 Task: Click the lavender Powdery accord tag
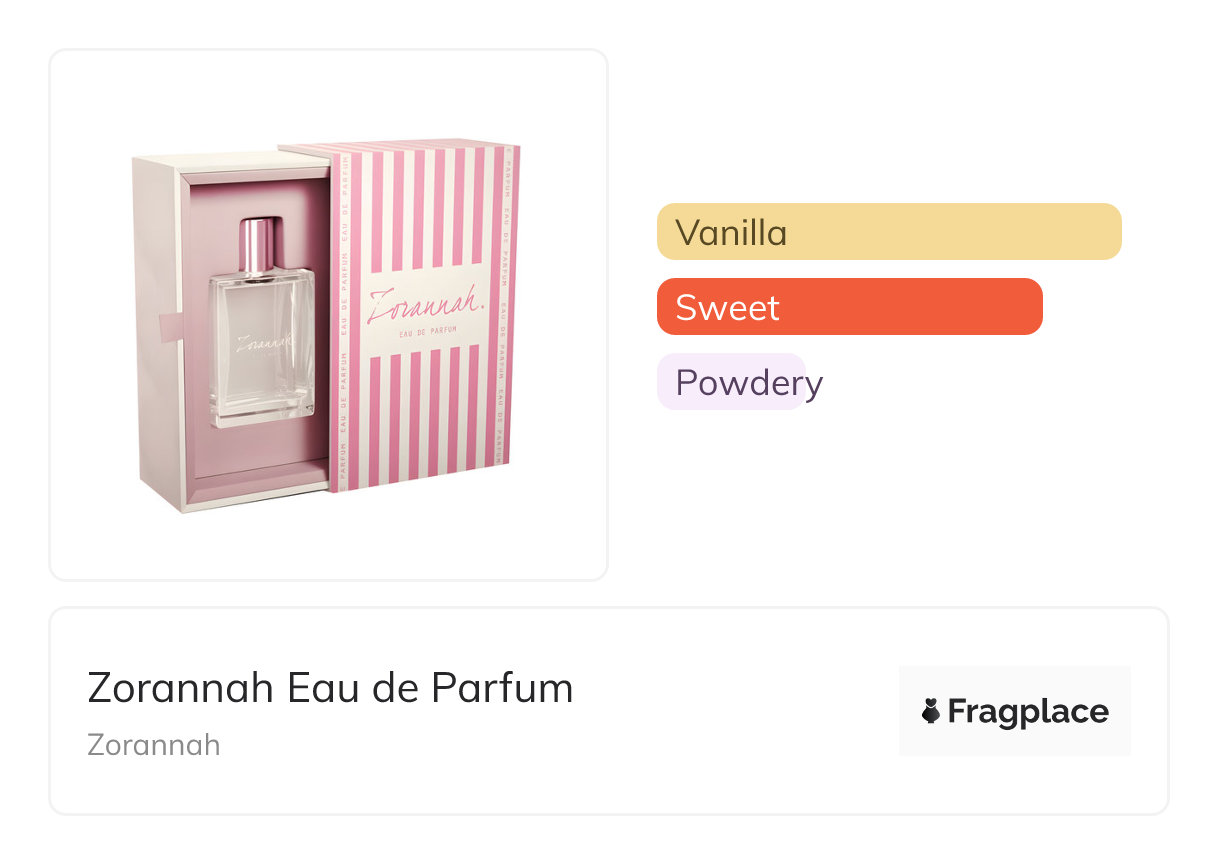(x=731, y=382)
